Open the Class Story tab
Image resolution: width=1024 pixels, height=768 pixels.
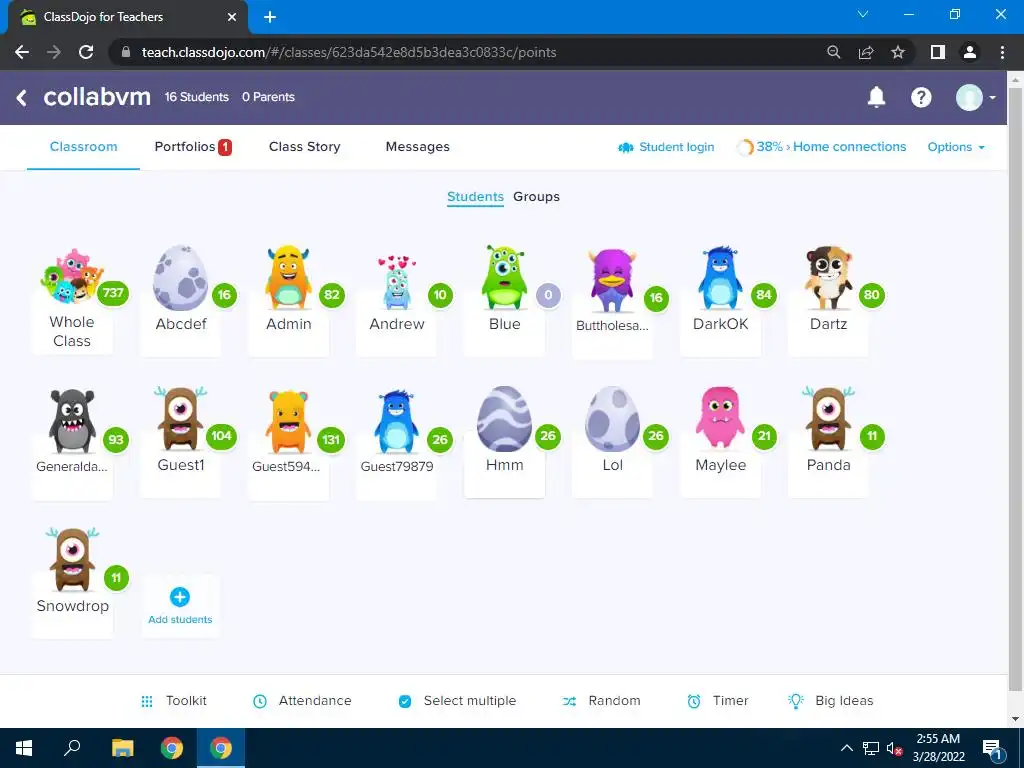point(304,147)
